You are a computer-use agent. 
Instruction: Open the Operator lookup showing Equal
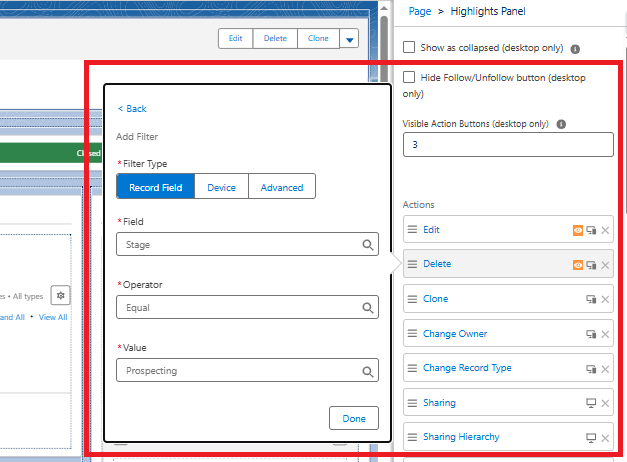247,308
